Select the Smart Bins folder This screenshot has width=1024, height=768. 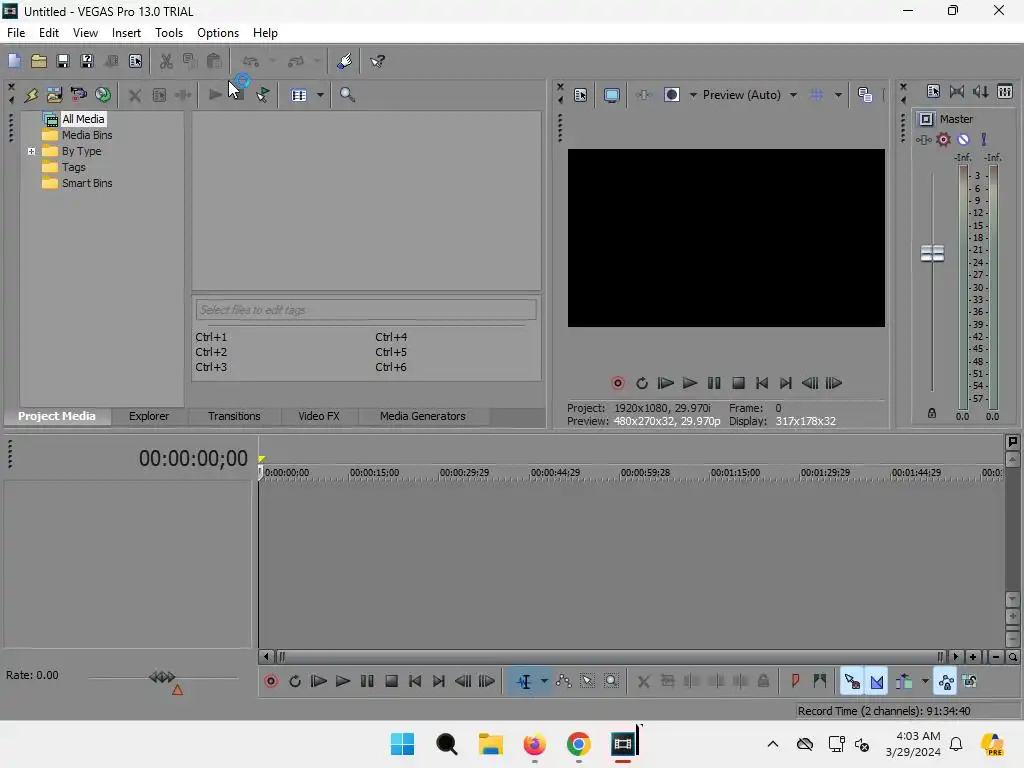click(87, 184)
